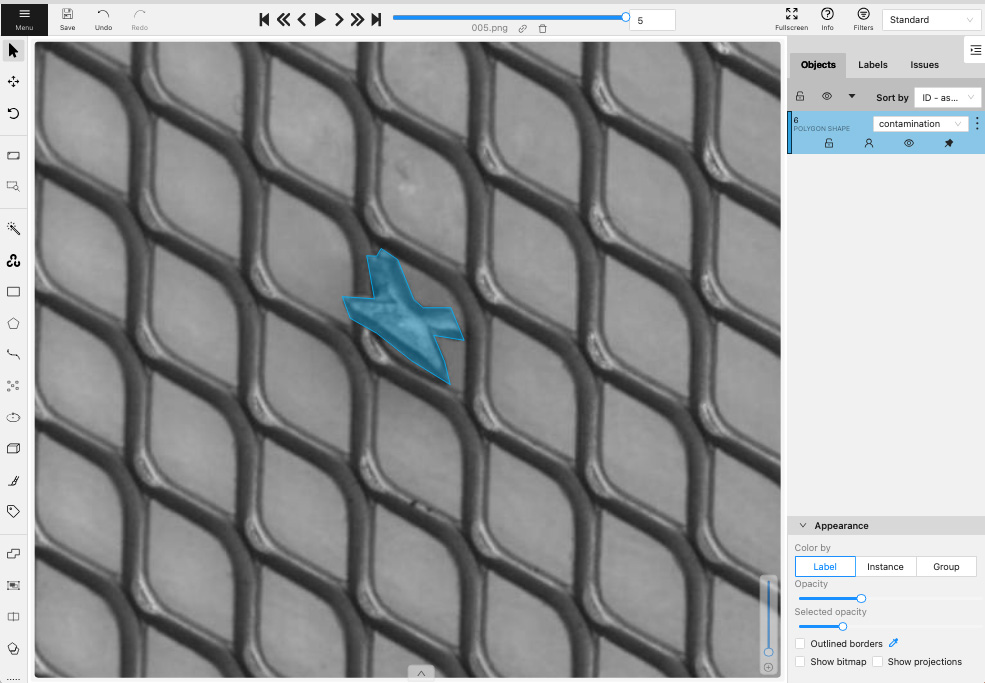The image size is (985, 683).
Task: Open OpenCV tools
Action: click(13, 260)
